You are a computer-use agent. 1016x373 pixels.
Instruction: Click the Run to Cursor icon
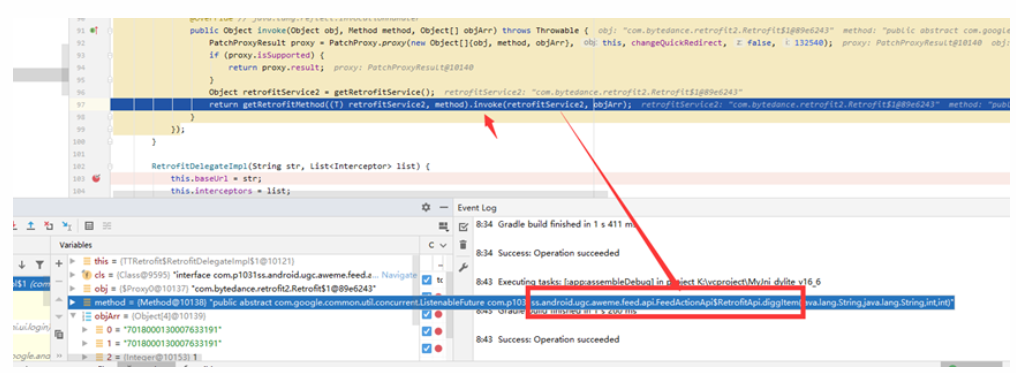(x=66, y=225)
